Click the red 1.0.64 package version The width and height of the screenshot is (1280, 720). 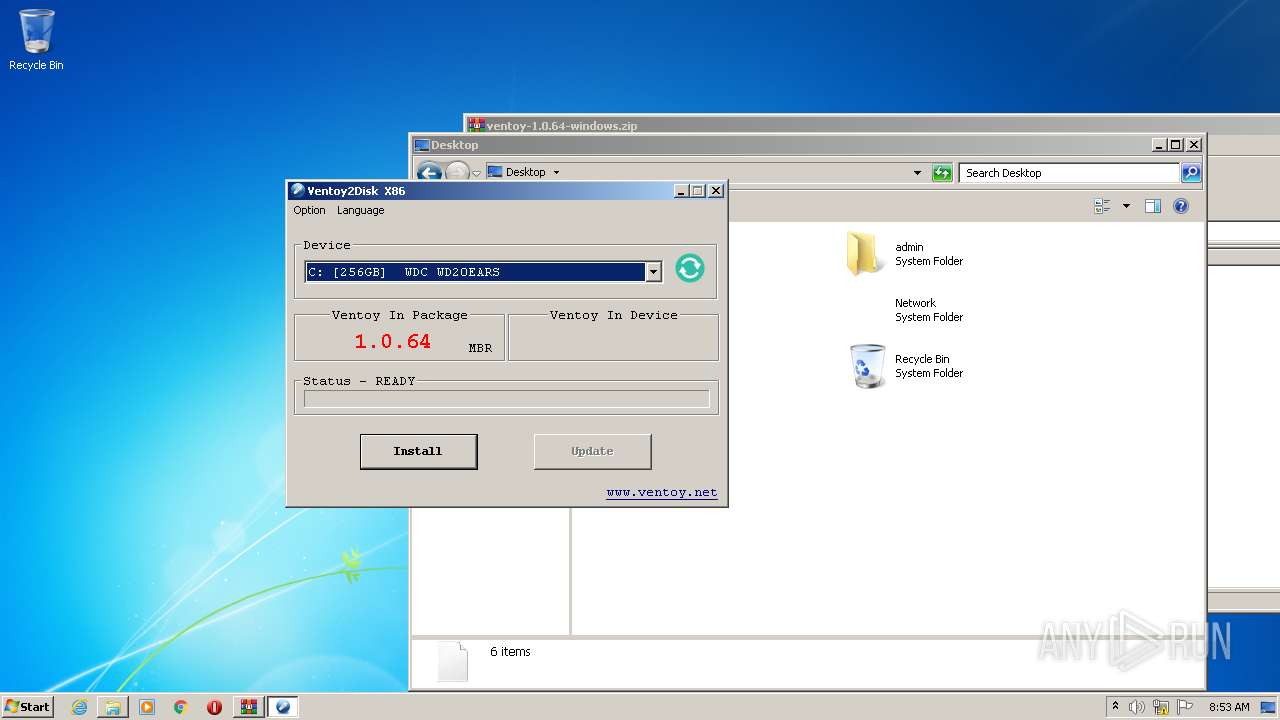(x=393, y=341)
